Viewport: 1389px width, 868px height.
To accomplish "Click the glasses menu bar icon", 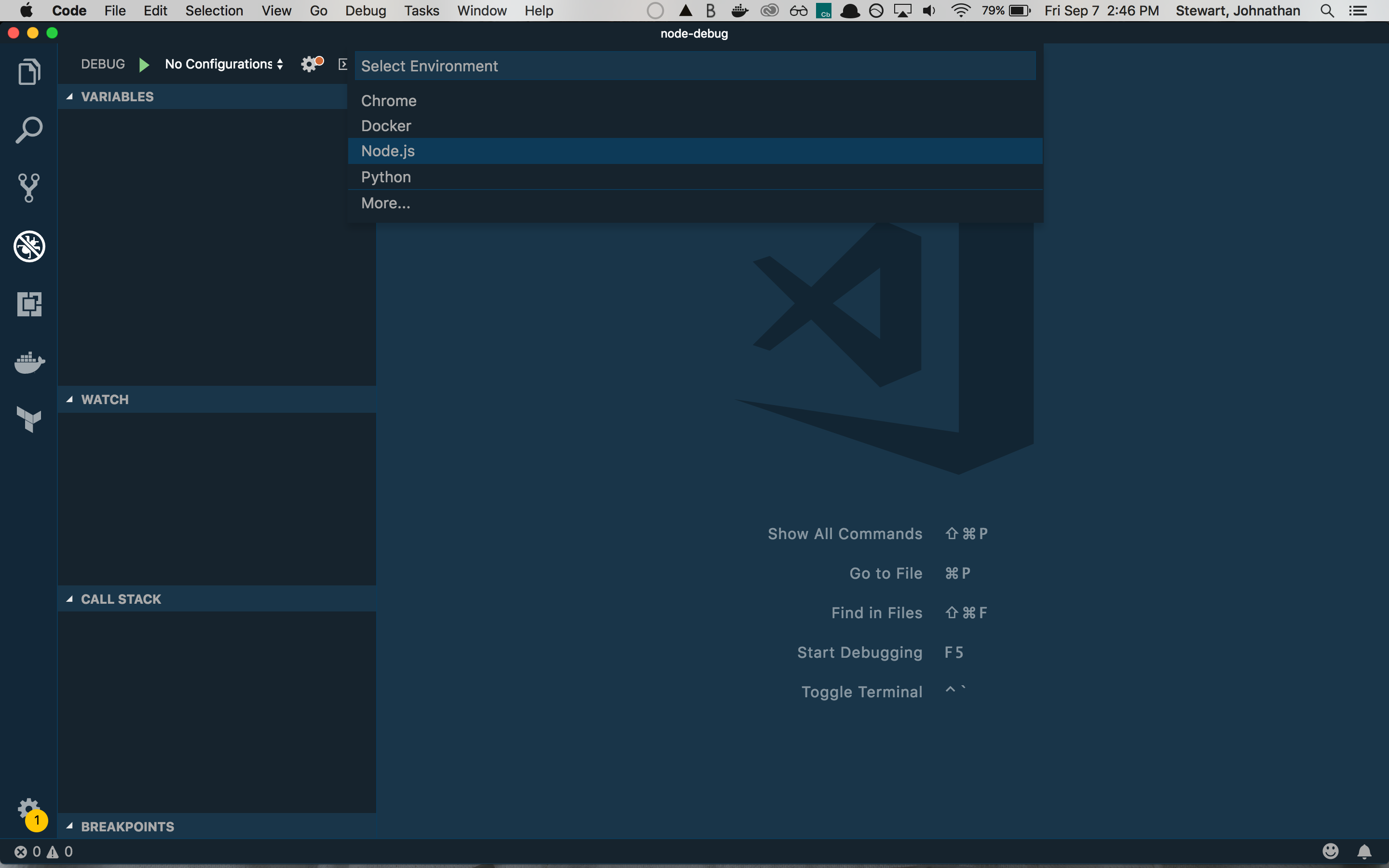I will tap(798, 10).
